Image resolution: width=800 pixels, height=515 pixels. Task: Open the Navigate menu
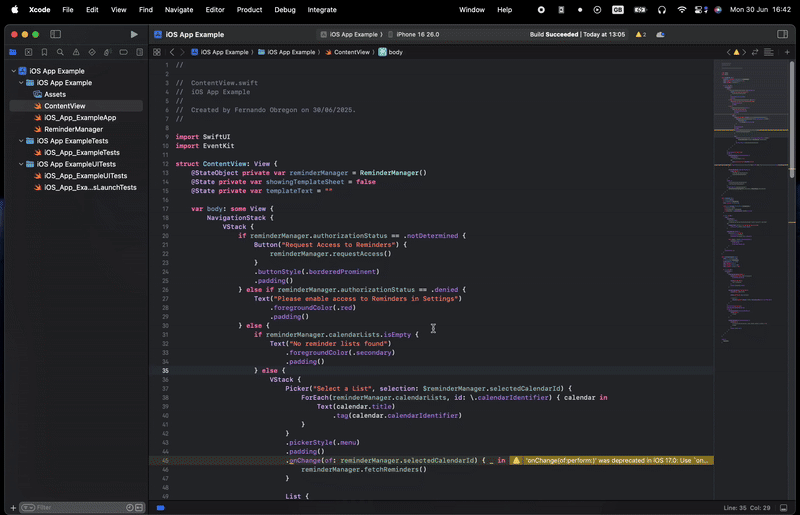point(179,10)
